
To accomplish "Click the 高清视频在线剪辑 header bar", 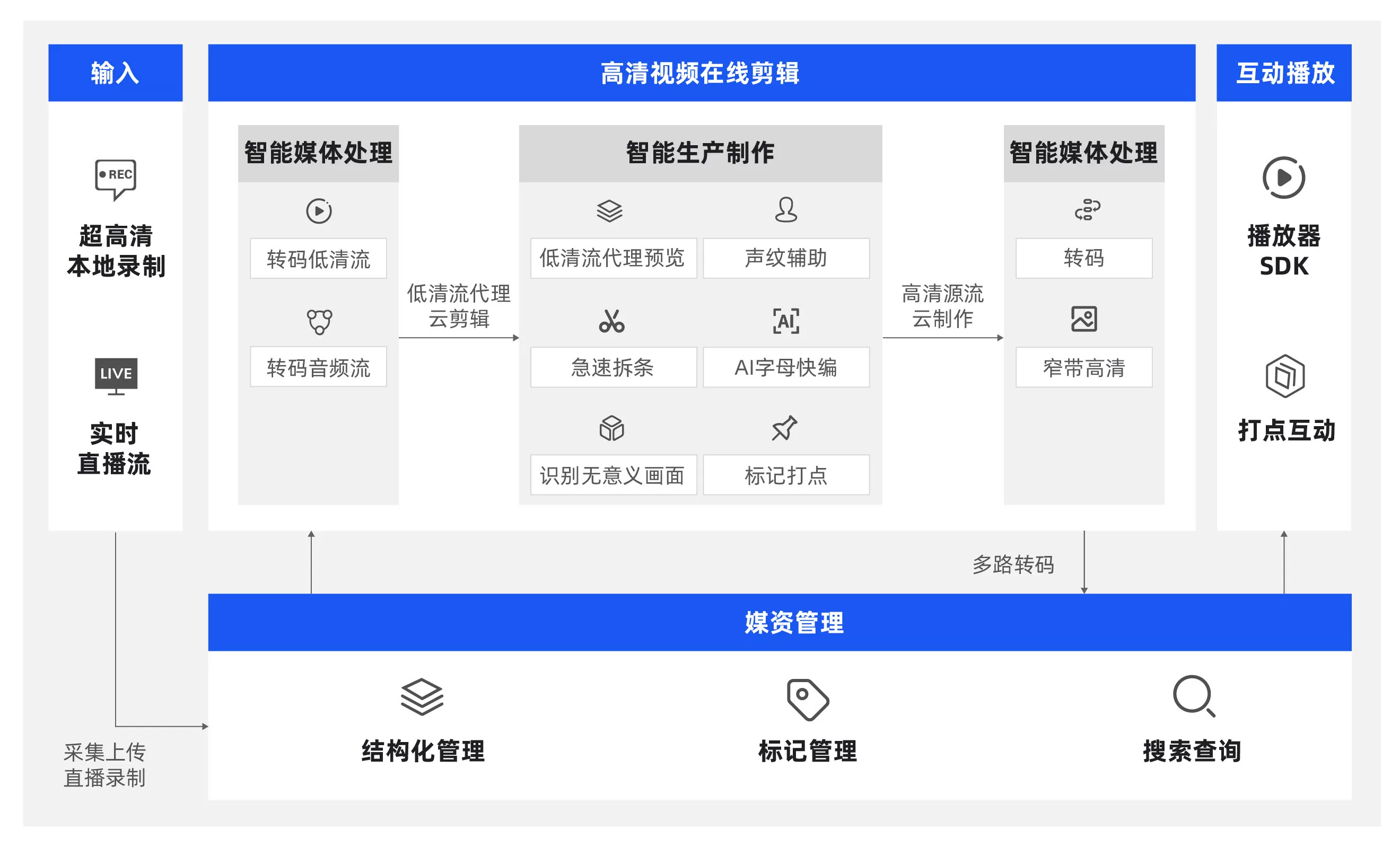I will [x=701, y=73].
